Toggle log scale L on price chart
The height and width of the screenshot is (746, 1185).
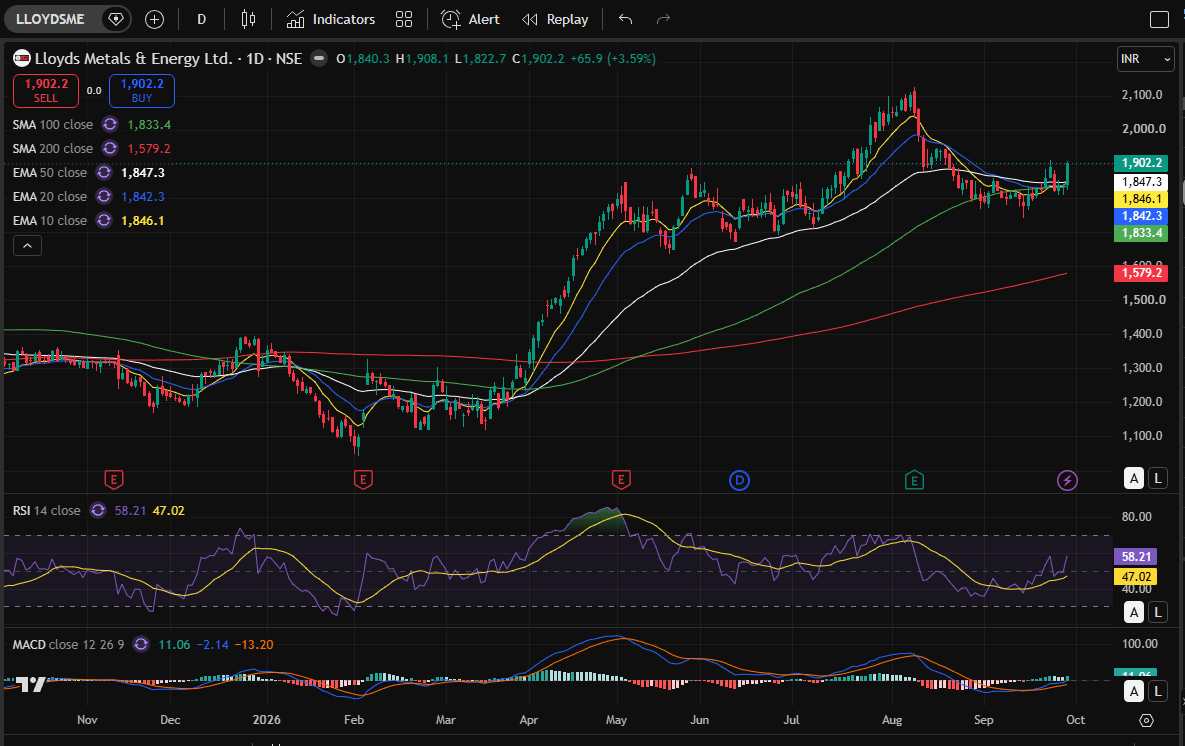(1158, 478)
